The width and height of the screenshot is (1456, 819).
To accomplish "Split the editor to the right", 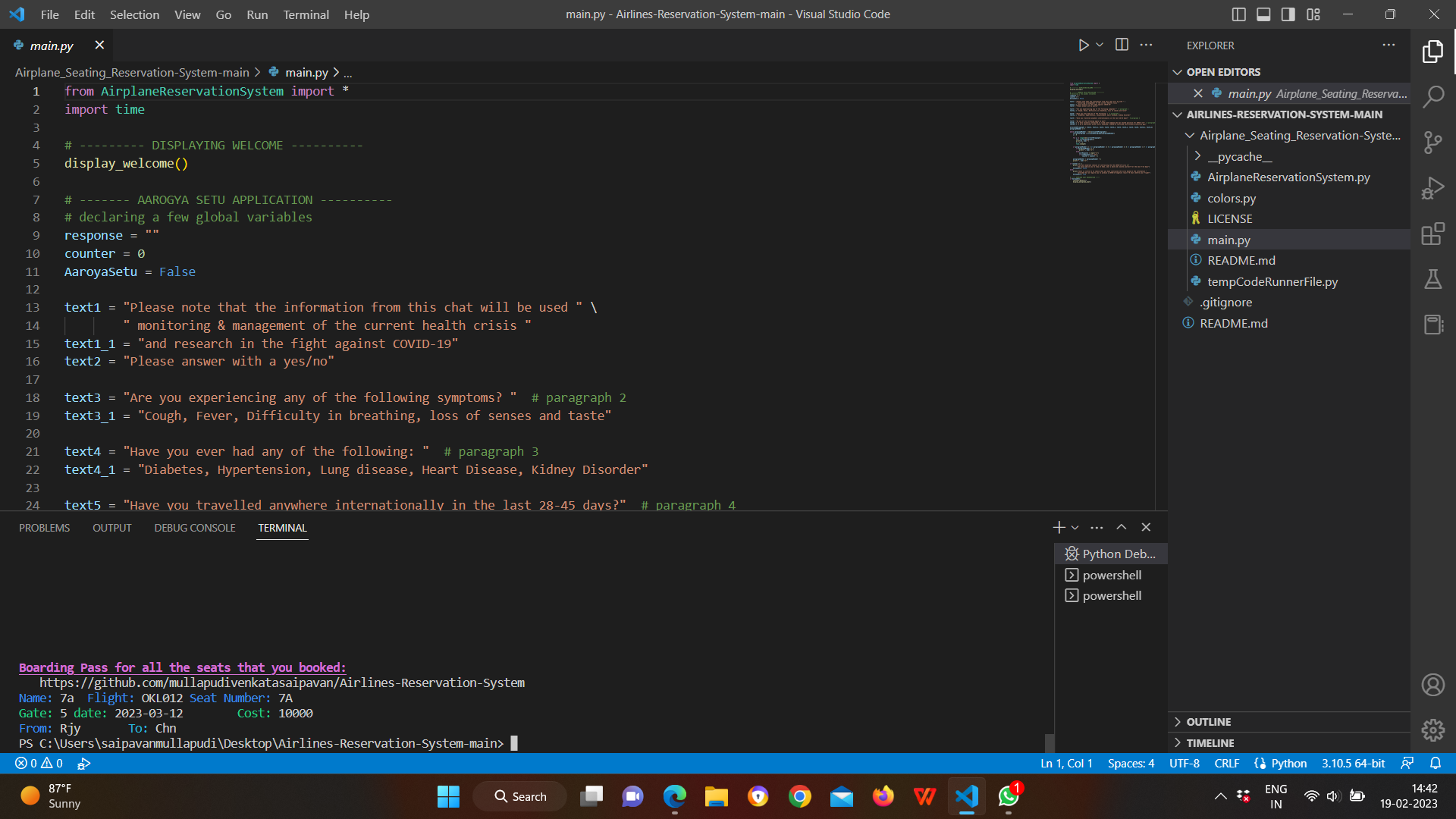I will pyautogui.click(x=1122, y=45).
